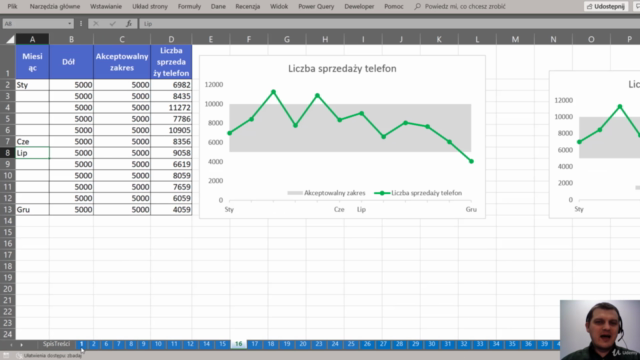Select cell containing Cze
Image resolution: width=640 pixels, height=360 pixels.
coord(32,141)
